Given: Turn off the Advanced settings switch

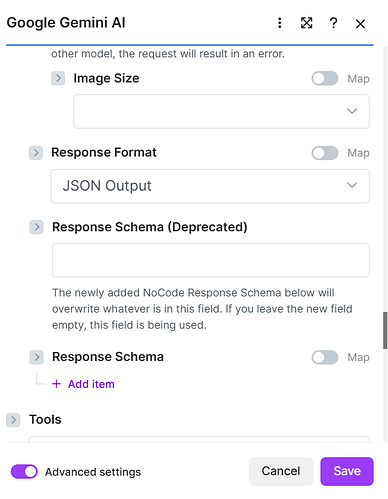Looking at the screenshot, I should (x=24, y=472).
